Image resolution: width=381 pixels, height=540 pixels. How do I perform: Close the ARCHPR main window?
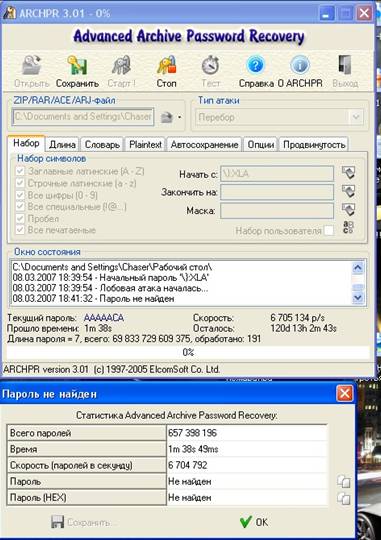pyautogui.click(x=364, y=13)
